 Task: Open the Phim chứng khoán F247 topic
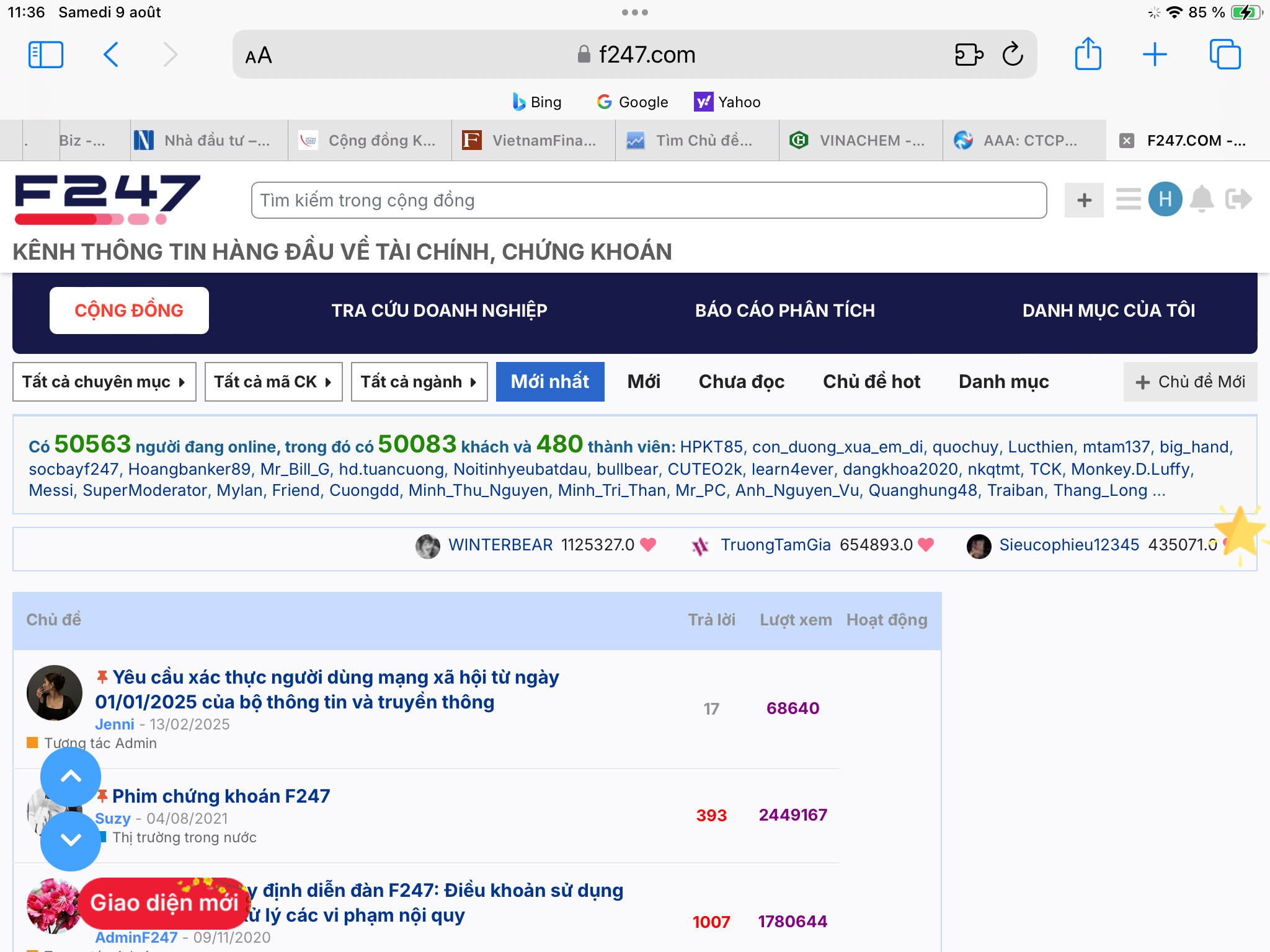pyautogui.click(x=221, y=796)
